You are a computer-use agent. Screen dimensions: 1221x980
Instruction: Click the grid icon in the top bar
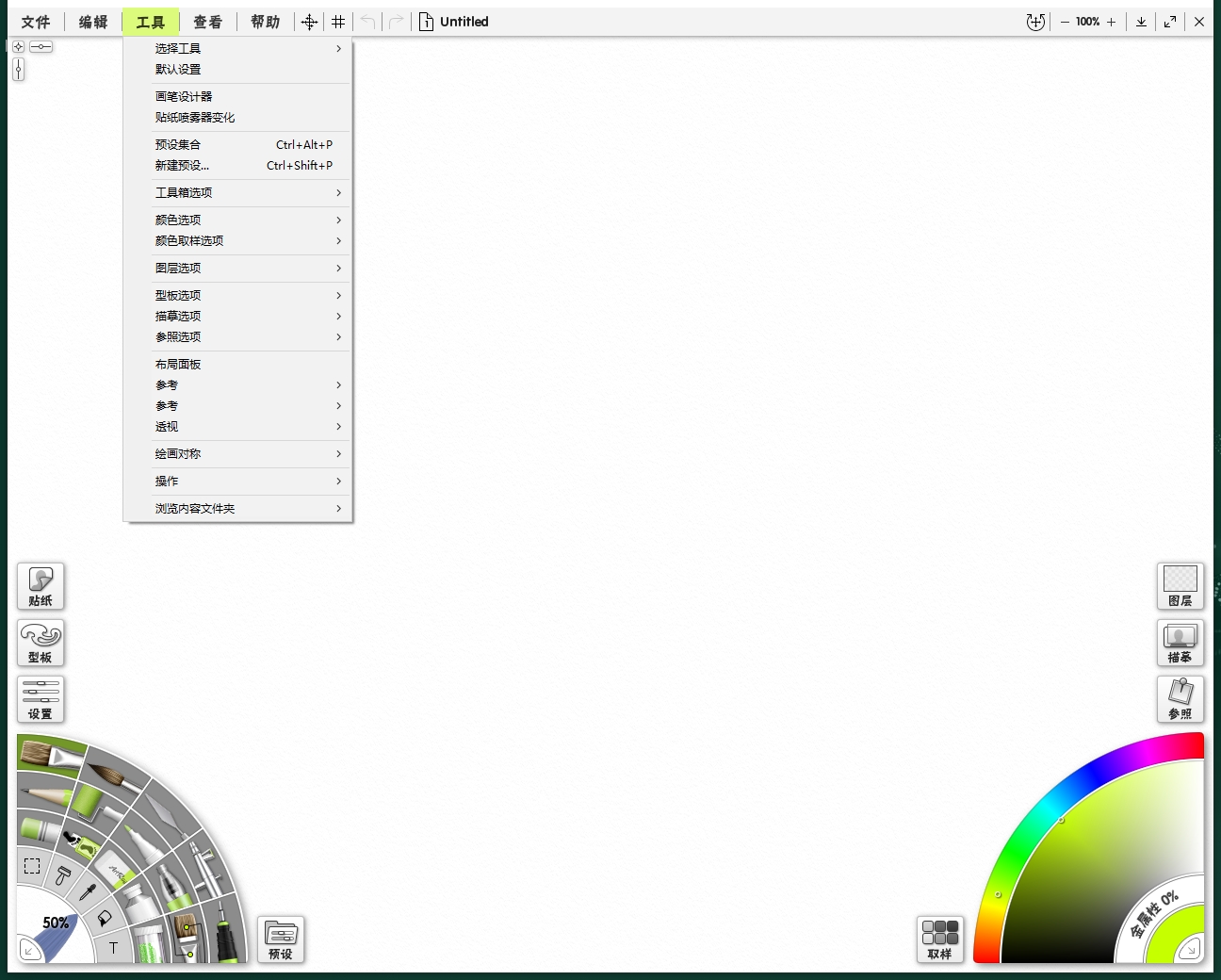[338, 22]
